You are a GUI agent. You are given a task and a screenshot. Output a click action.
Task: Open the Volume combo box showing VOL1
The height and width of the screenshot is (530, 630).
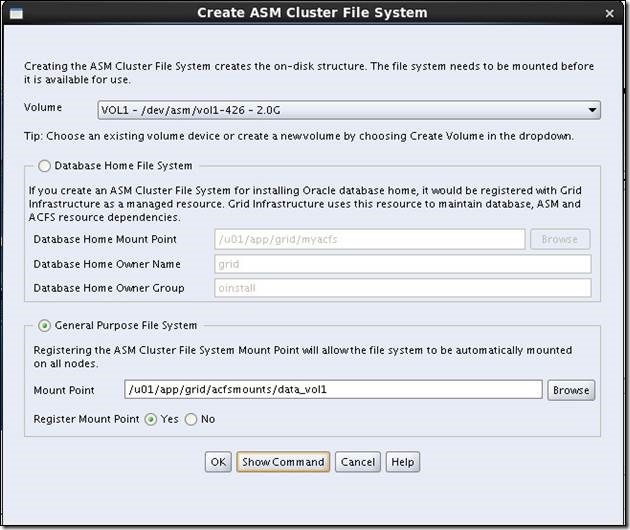[x=340, y=109]
